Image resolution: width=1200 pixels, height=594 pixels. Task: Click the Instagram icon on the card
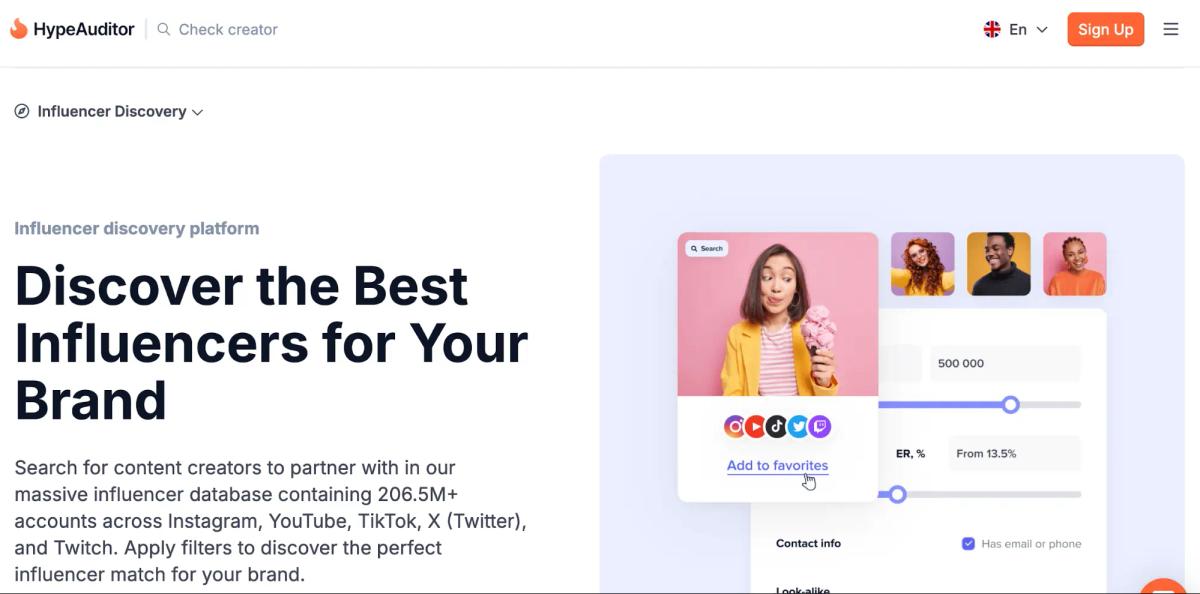pyautogui.click(x=735, y=427)
